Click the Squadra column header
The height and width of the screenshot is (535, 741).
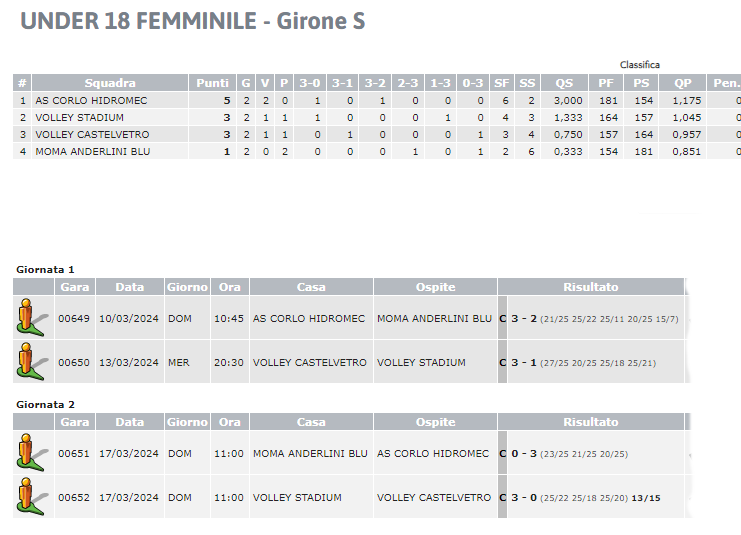(110, 83)
